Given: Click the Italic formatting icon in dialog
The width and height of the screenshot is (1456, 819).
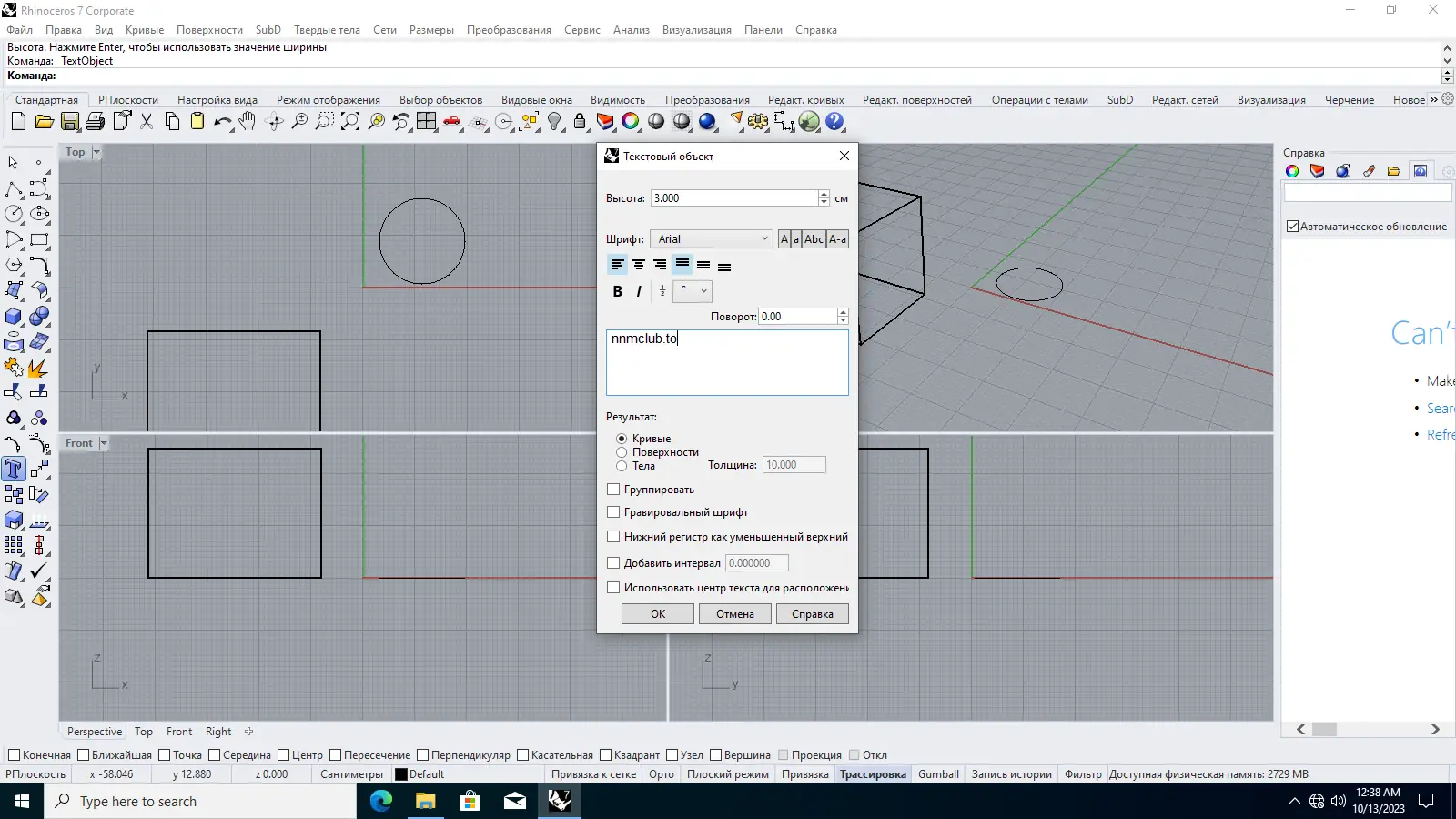Looking at the screenshot, I should click(x=639, y=291).
